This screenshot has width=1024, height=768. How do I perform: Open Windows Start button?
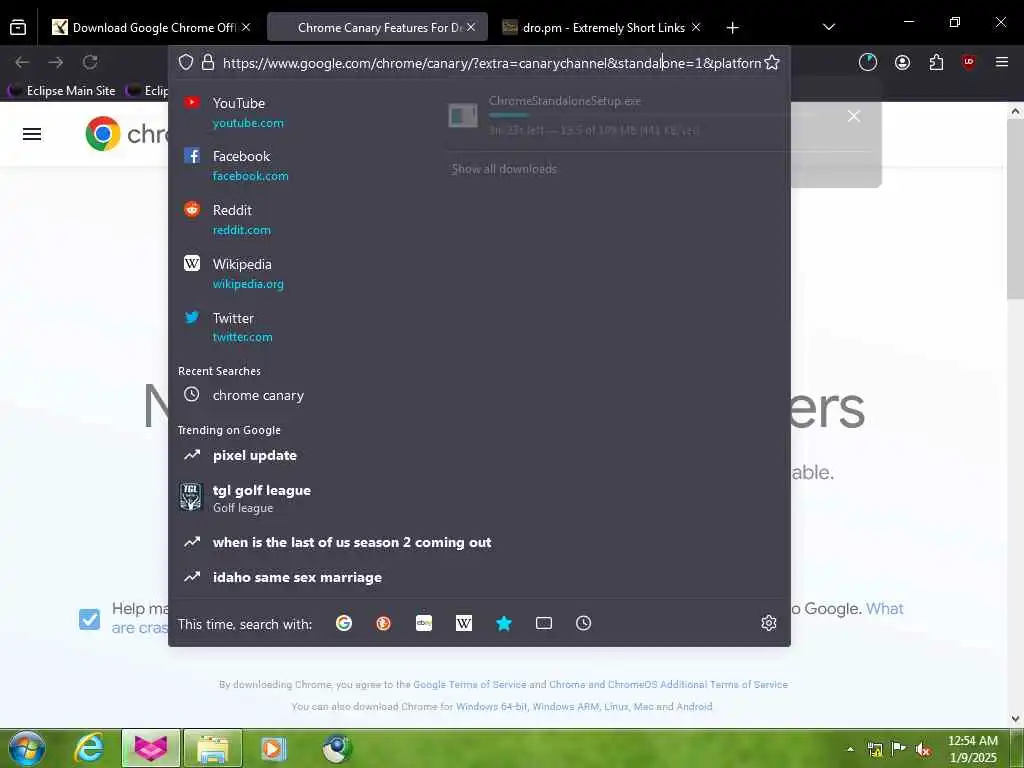click(27, 748)
